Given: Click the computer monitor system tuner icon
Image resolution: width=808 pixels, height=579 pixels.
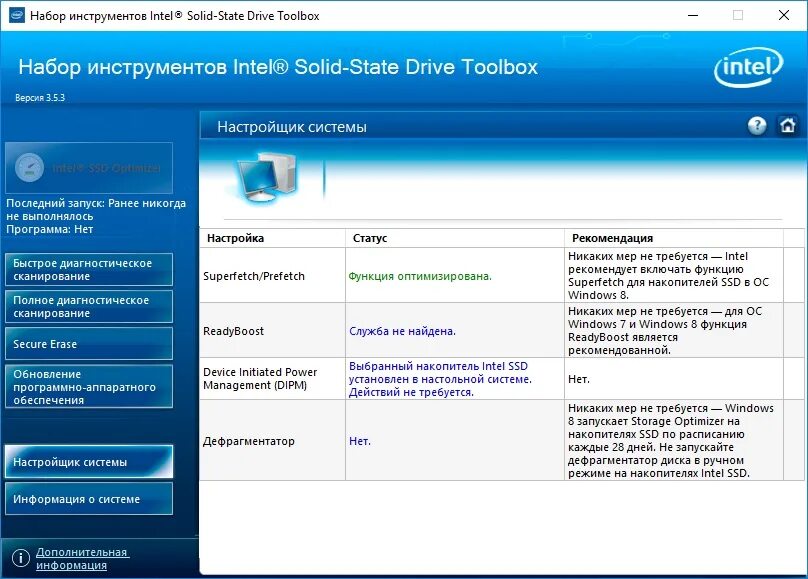Looking at the screenshot, I should coord(267,177).
